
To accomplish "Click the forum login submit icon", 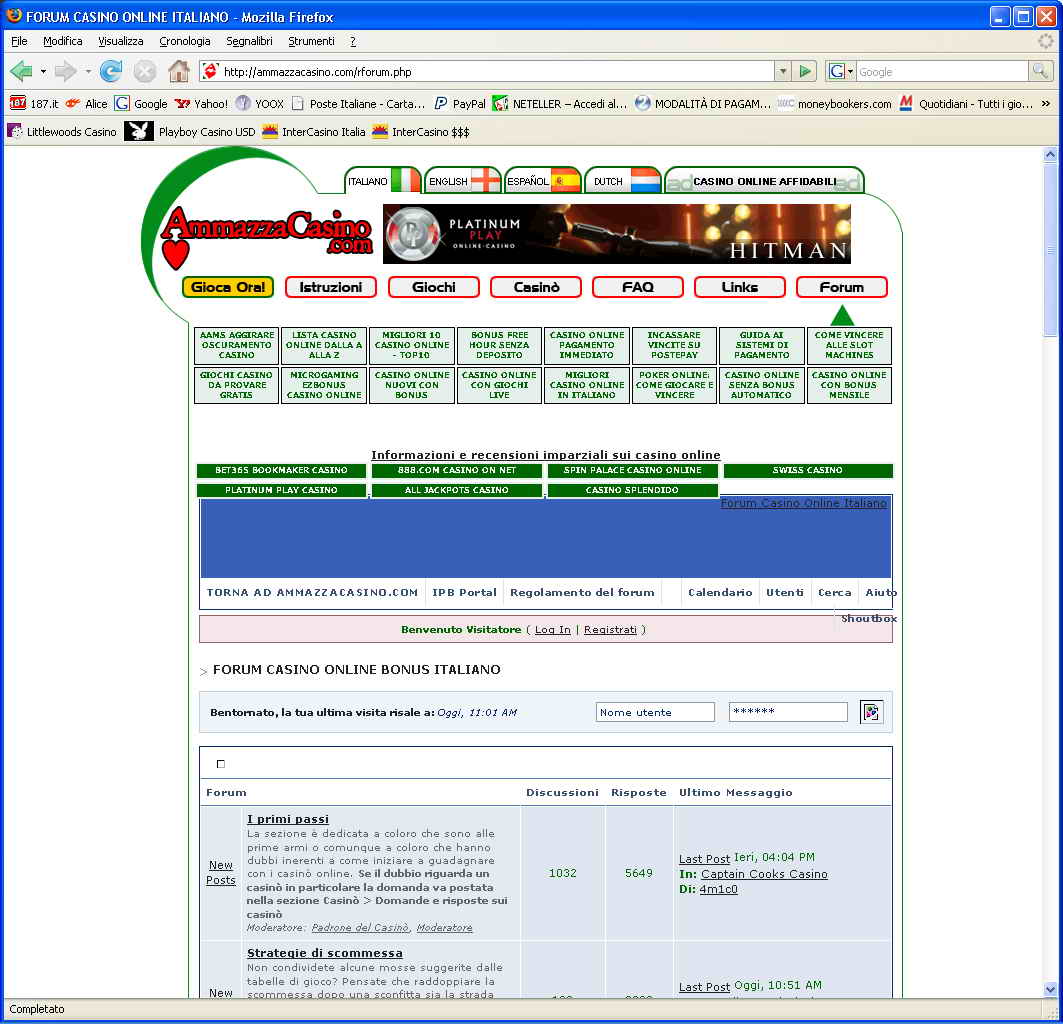I will (871, 712).
